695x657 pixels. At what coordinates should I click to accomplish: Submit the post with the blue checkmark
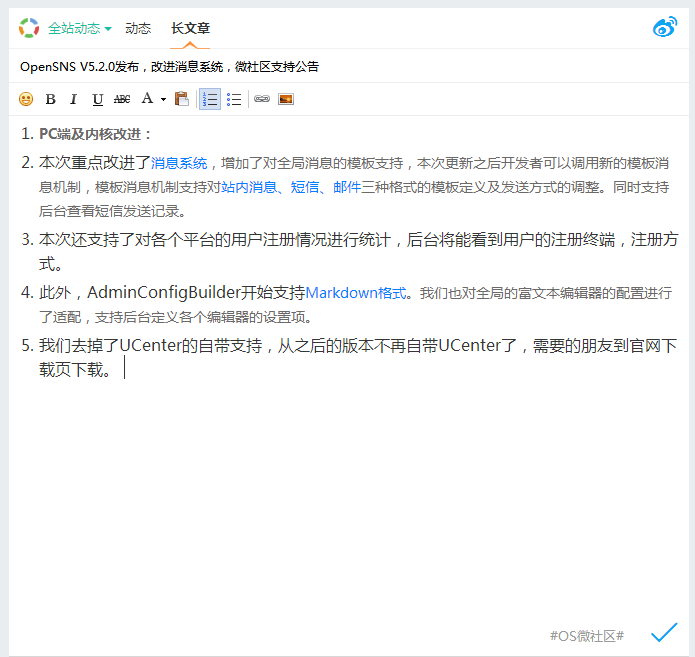[664, 632]
